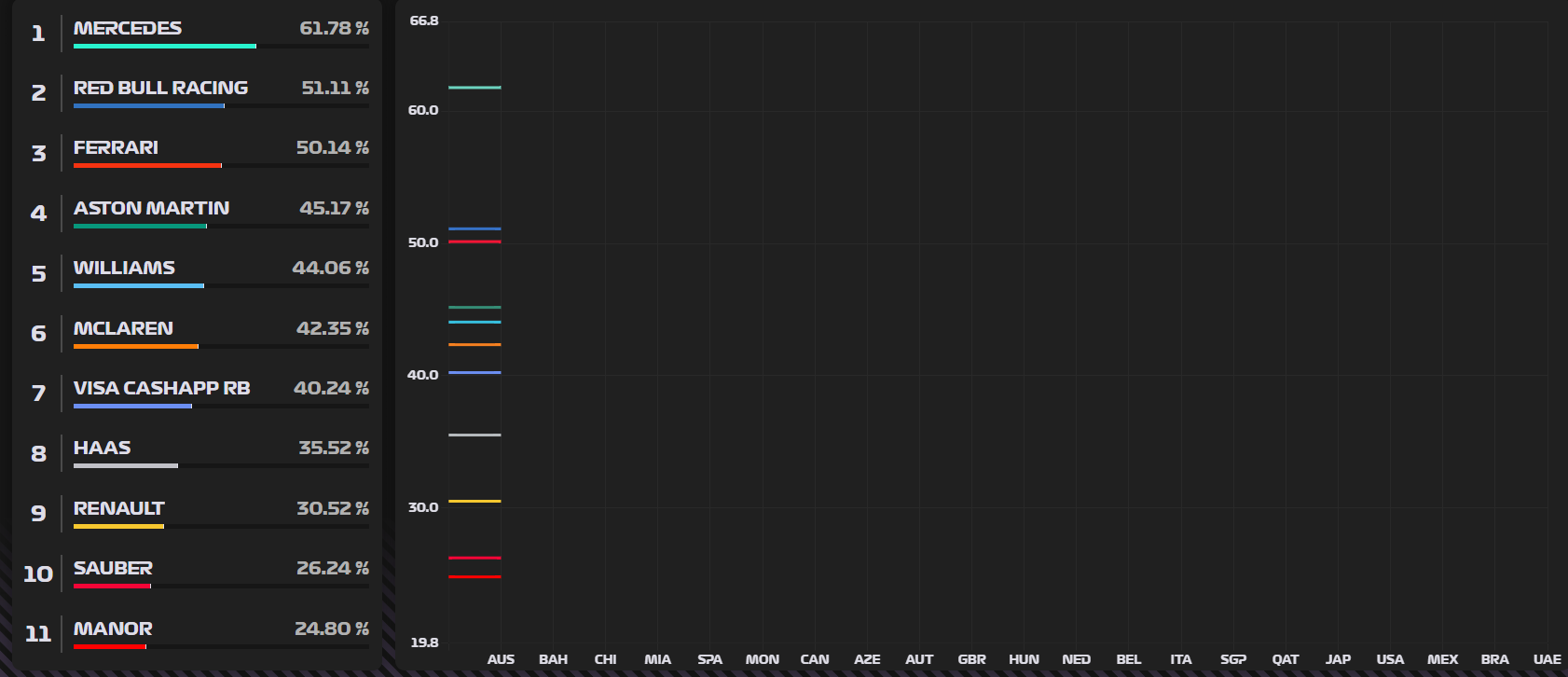Click the QAT race label
This screenshot has height=677, width=1568.
[1286, 659]
